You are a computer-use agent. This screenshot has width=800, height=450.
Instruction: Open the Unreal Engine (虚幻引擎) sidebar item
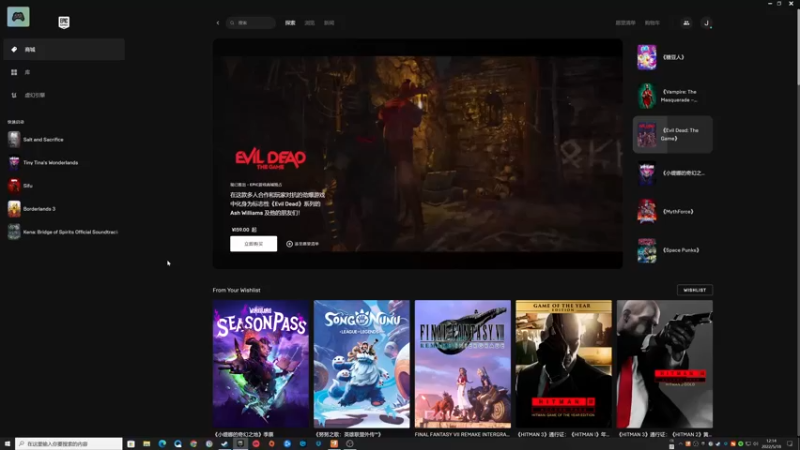[64, 95]
